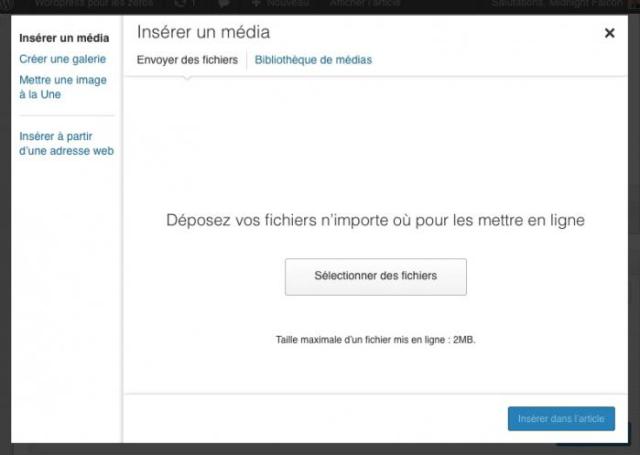Close the Insérer un média dialog

tap(609, 33)
